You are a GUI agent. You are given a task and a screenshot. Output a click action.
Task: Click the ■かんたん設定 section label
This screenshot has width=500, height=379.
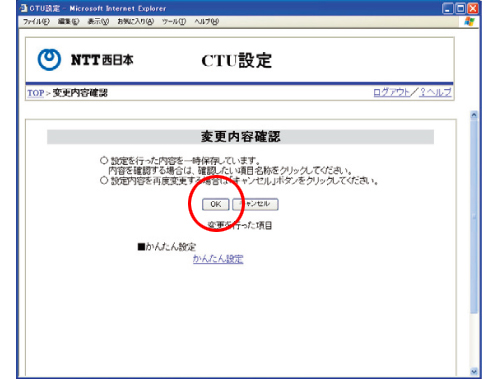(167, 247)
